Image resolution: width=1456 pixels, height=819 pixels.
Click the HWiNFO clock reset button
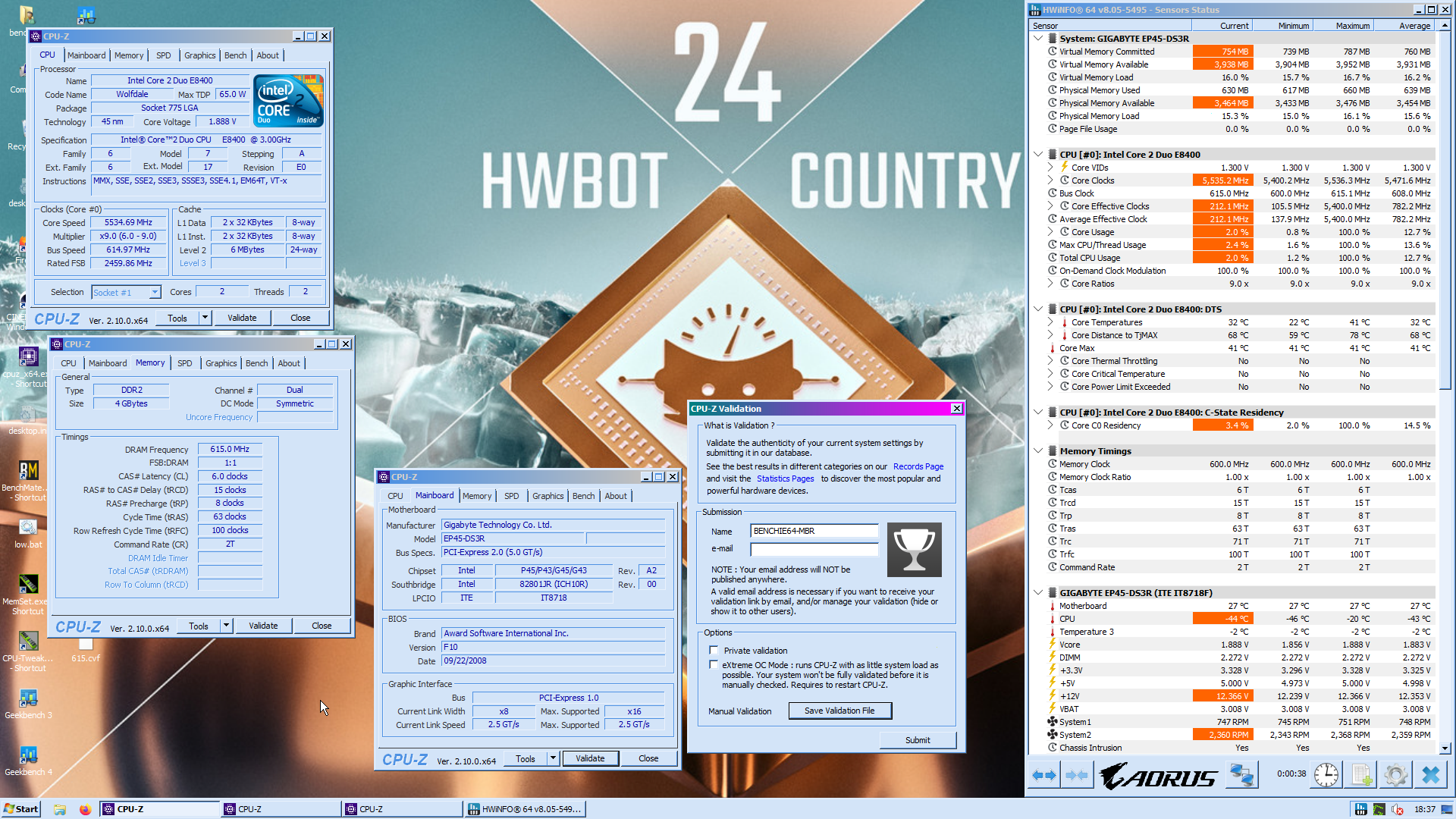coord(1326,775)
